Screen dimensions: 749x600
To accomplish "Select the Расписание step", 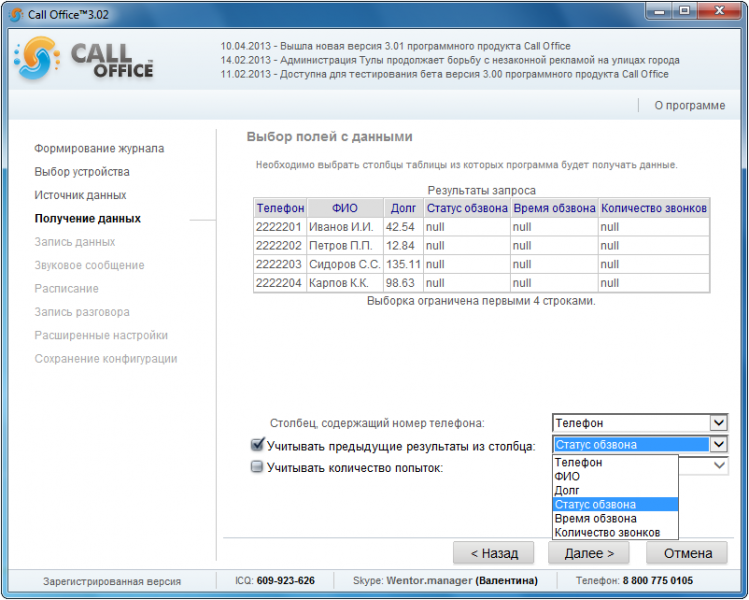I will pos(66,289).
